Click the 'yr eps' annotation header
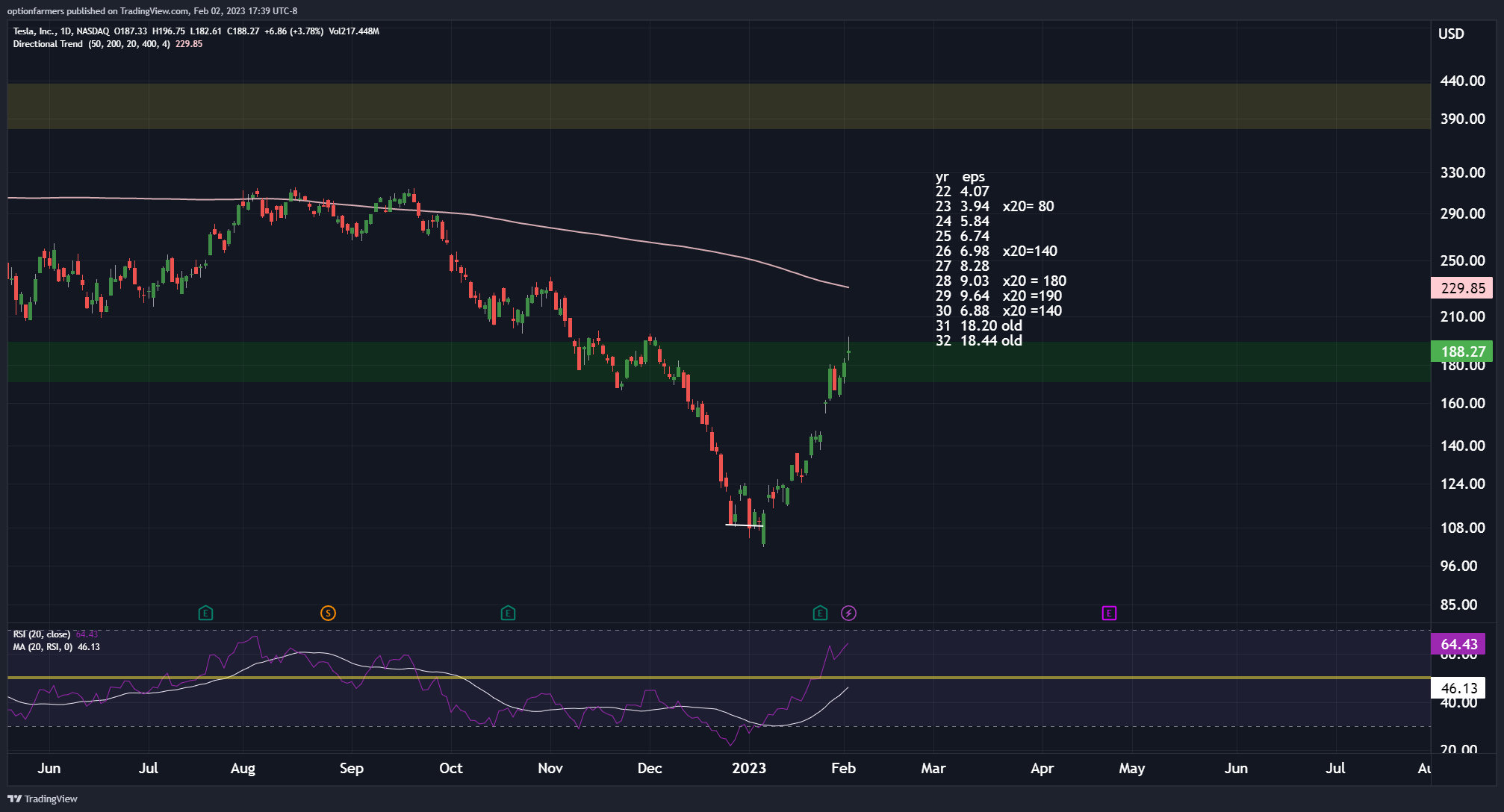Screen dimensions: 1504x812 960,177
